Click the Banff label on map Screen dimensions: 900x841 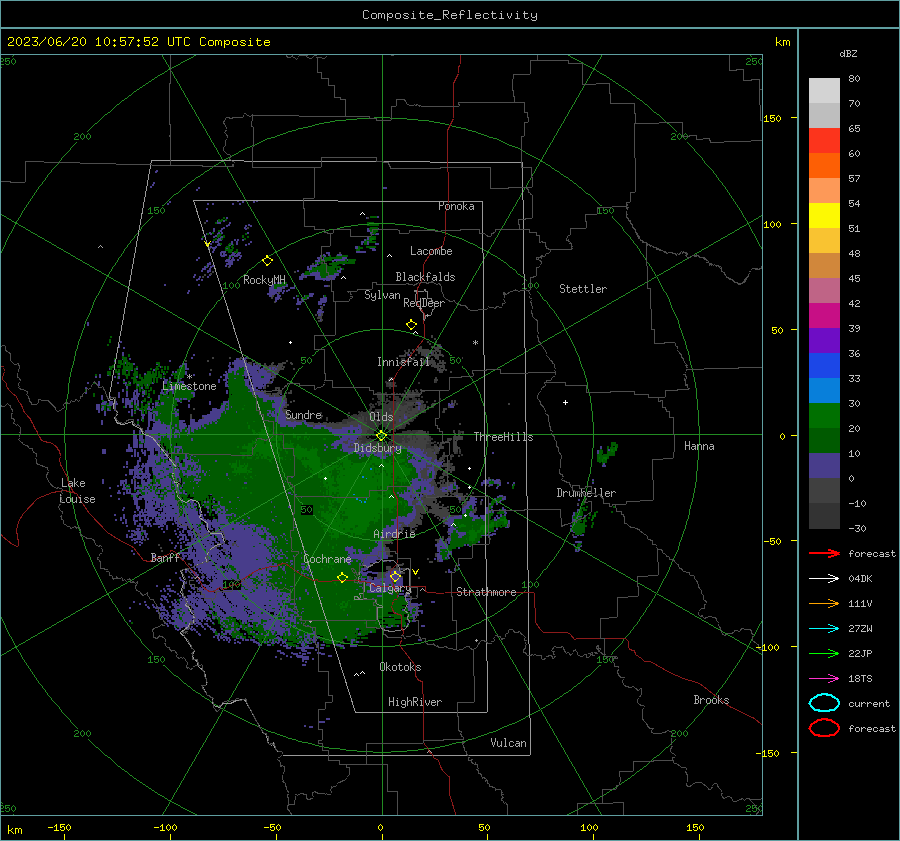coord(165,557)
